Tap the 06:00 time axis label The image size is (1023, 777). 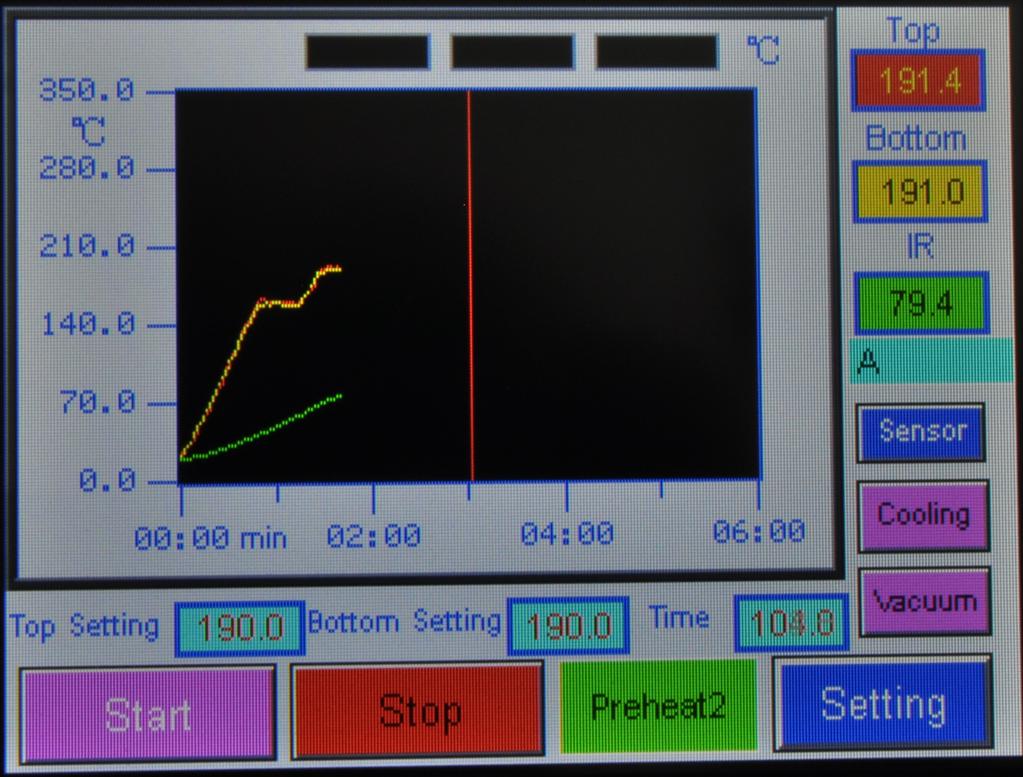[758, 532]
